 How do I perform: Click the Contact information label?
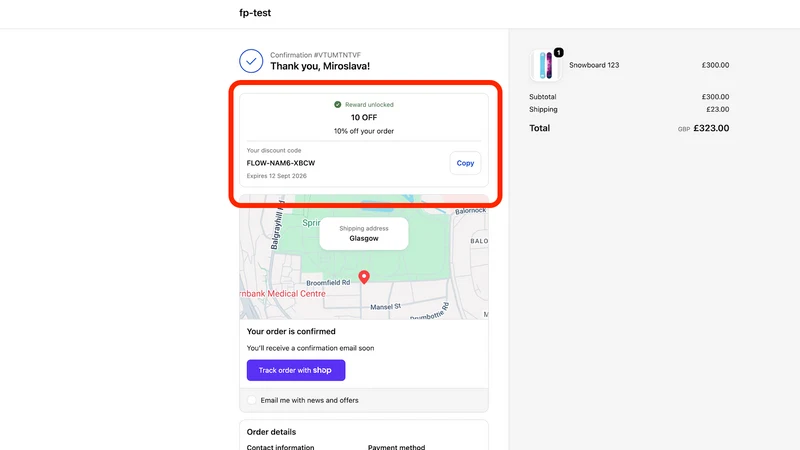pyautogui.click(x=280, y=447)
